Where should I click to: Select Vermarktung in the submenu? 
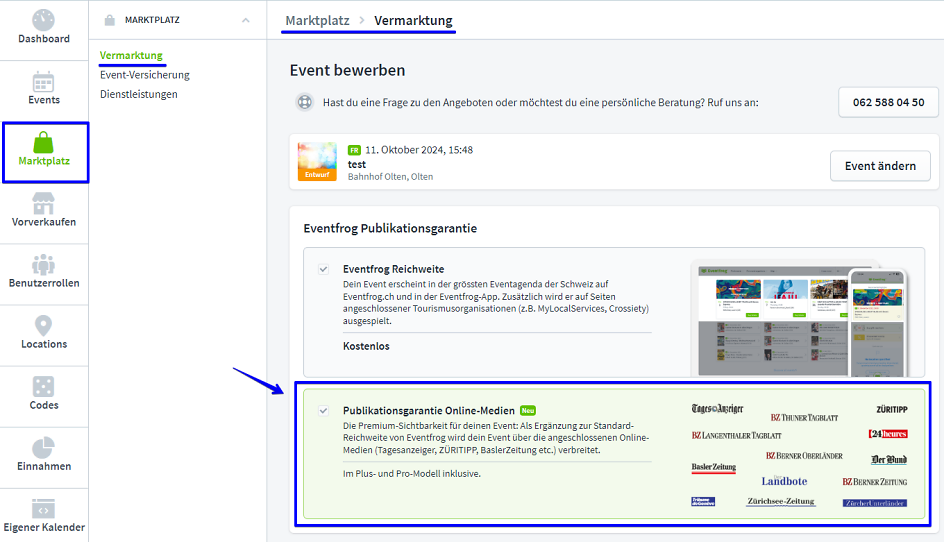[x=131, y=55]
